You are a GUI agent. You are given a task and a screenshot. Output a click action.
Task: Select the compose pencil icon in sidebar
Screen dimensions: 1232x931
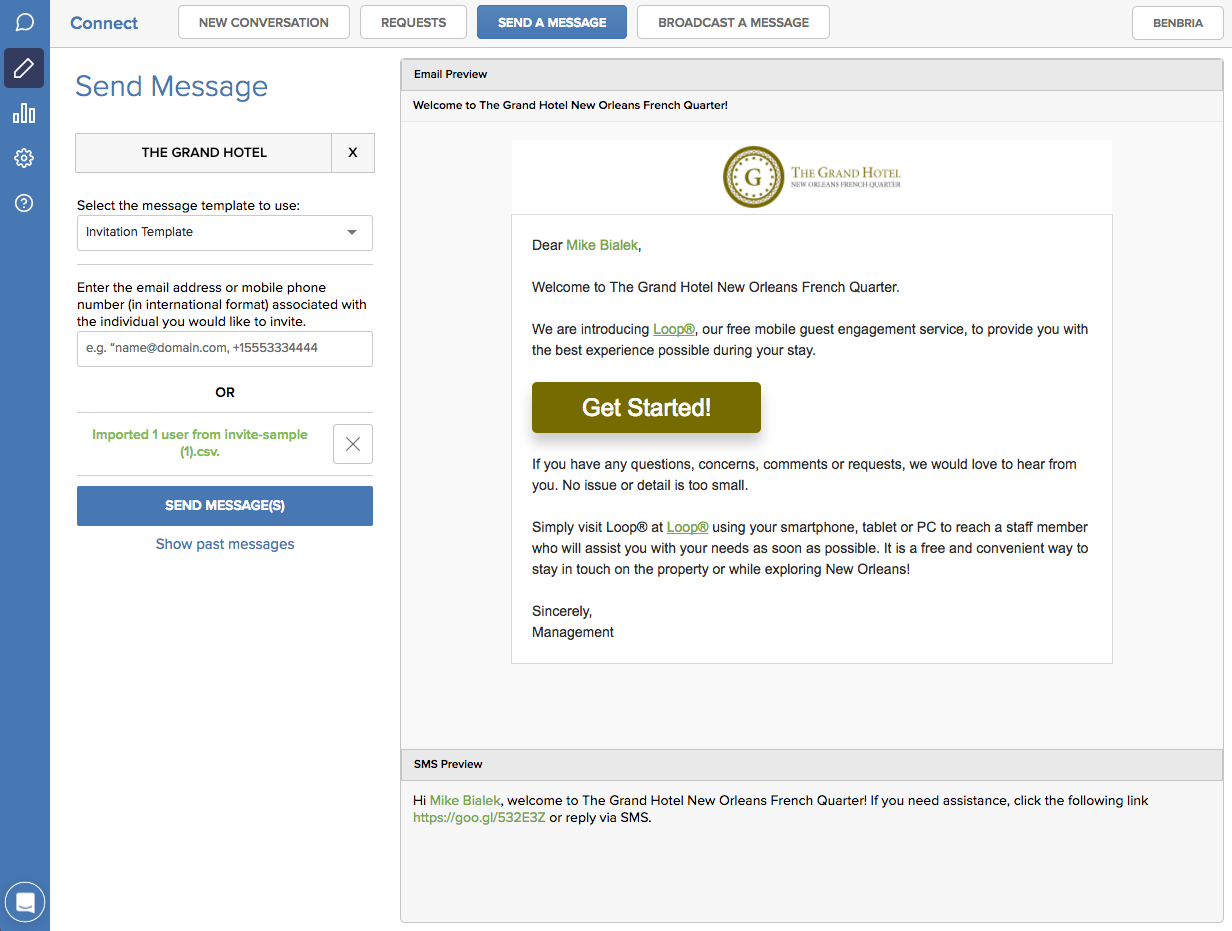24,69
